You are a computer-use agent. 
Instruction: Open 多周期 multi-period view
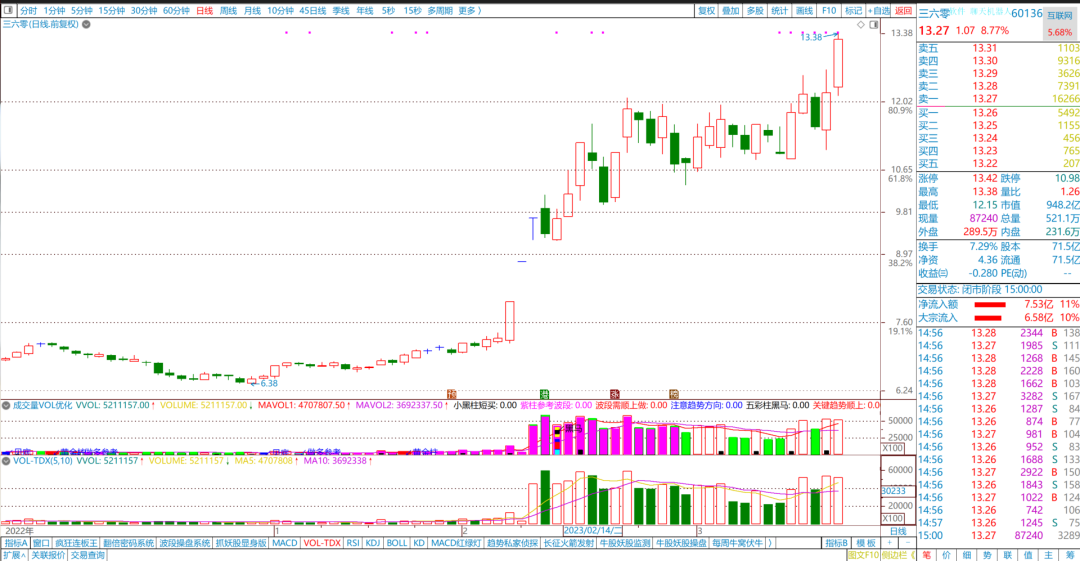(x=439, y=11)
